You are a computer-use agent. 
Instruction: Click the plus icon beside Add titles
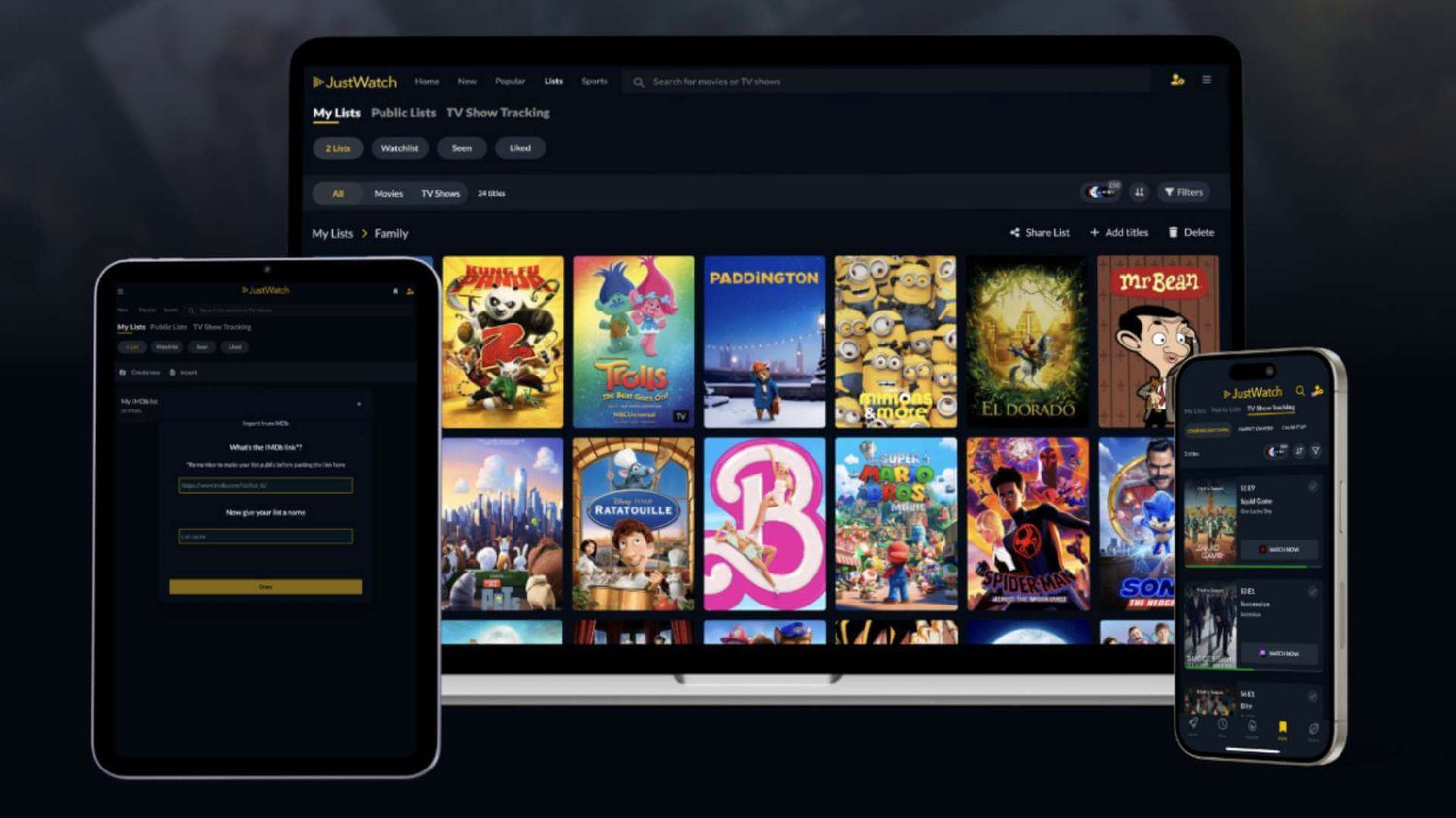click(1095, 233)
